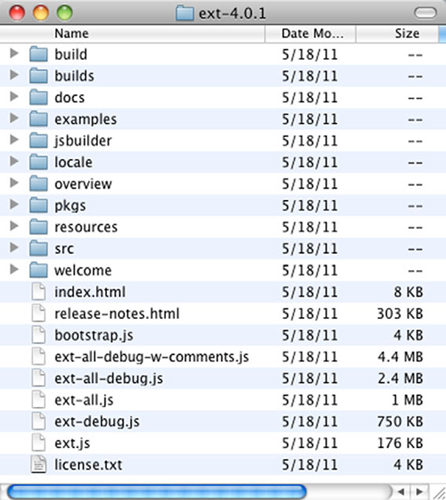
Task: Expand the docs folder disclosure triangle
Action: click(x=14, y=97)
